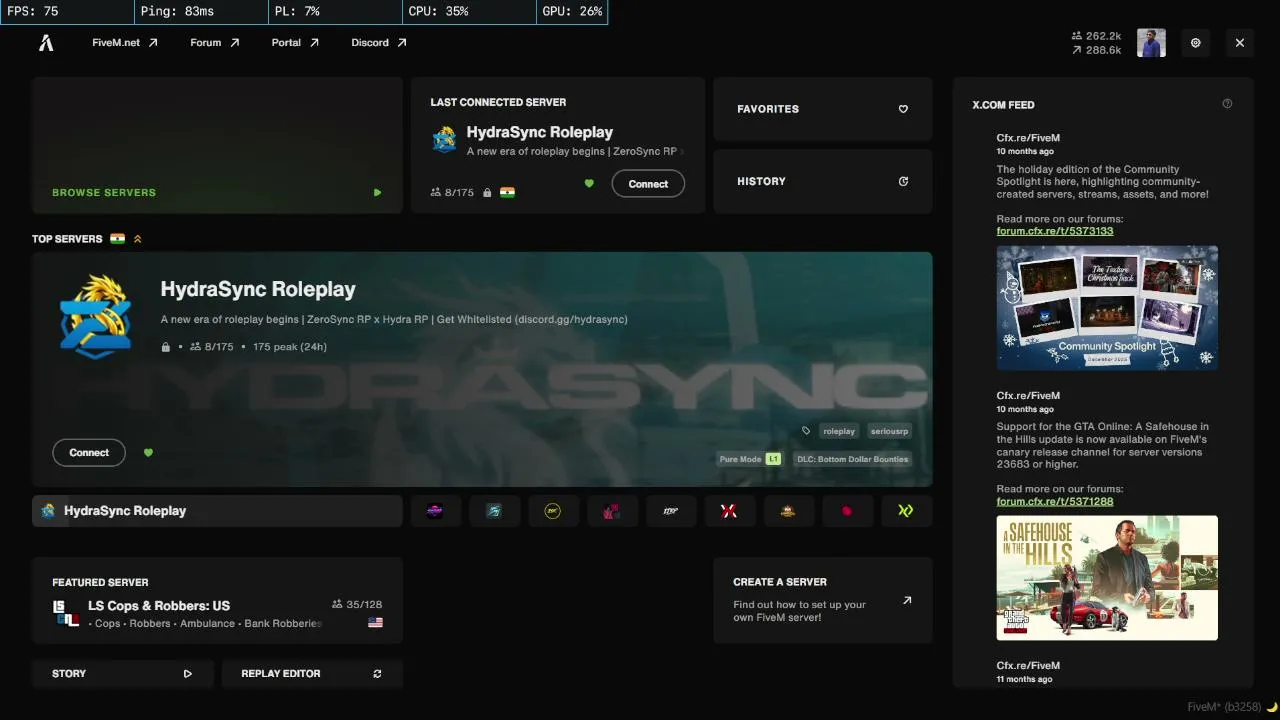1280x720 pixels.
Task: Click the FiveM logo icon
Action: pyautogui.click(x=46, y=43)
